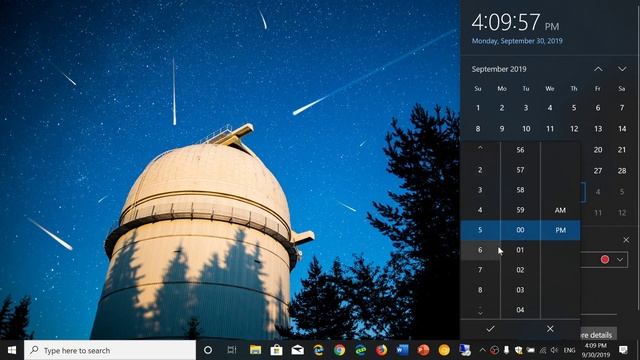Image resolution: width=640 pixels, height=360 pixels.
Task: Select September 14 on the calendar
Action: (x=622, y=129)
